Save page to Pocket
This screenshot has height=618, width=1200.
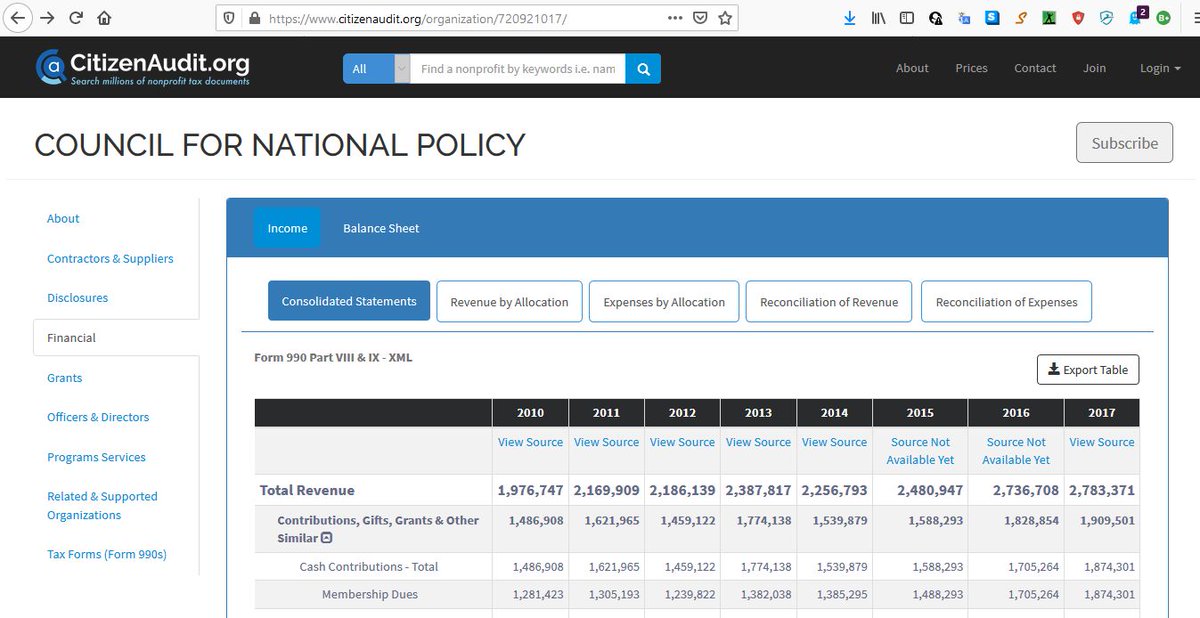point(701,18)
